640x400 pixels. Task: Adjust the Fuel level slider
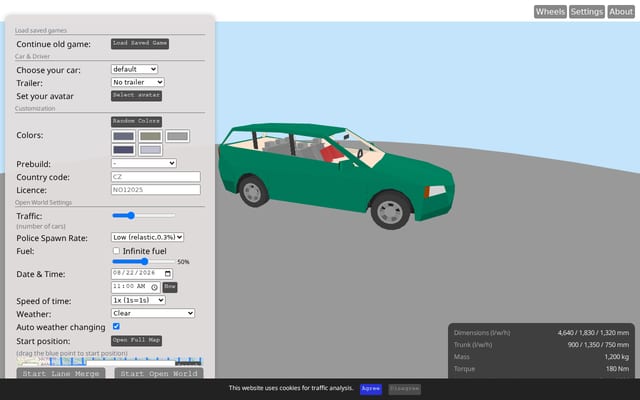click(144, 262)
